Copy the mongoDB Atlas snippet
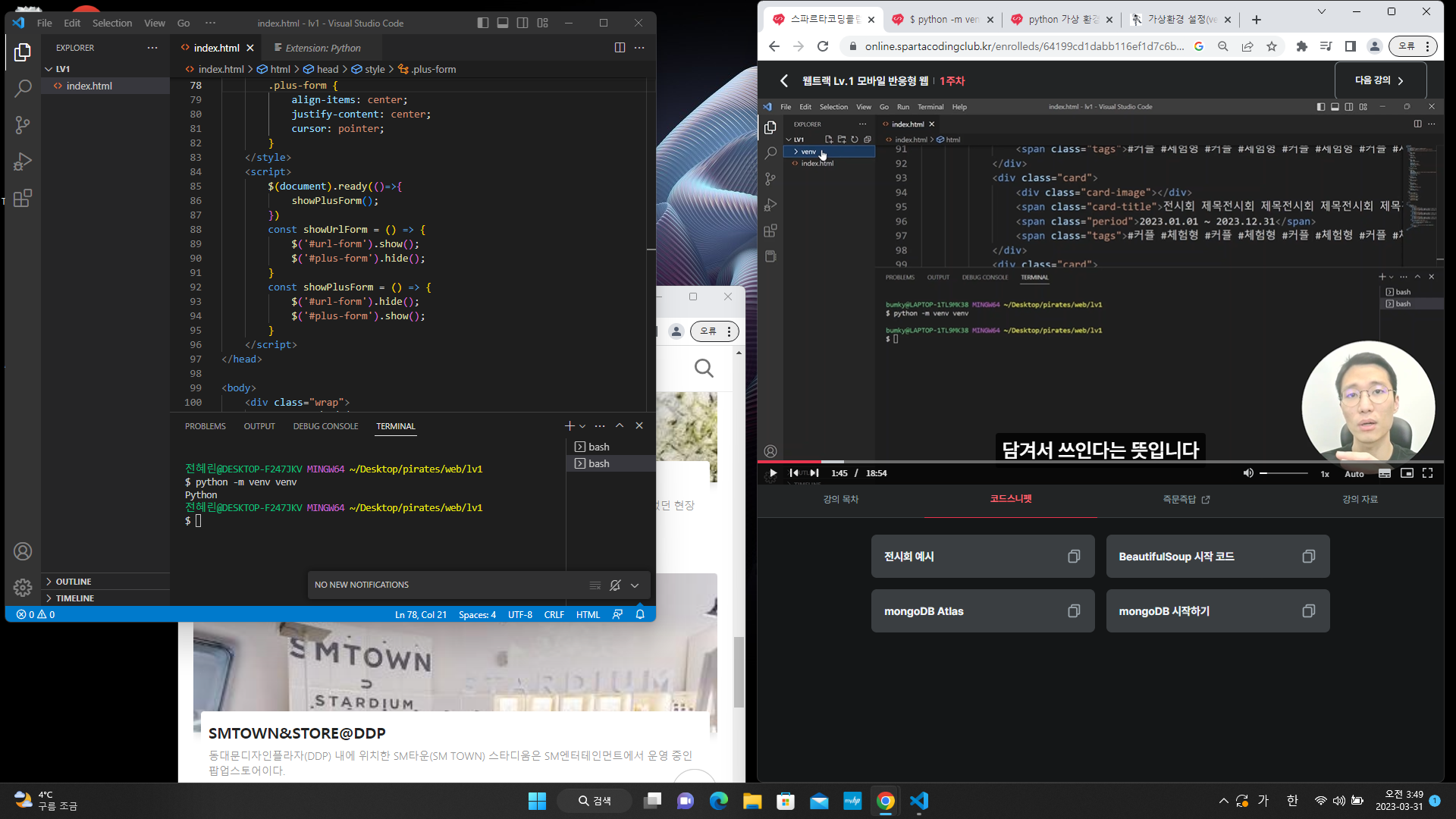Viewport: 1456px width, 819px height. 1074,611
